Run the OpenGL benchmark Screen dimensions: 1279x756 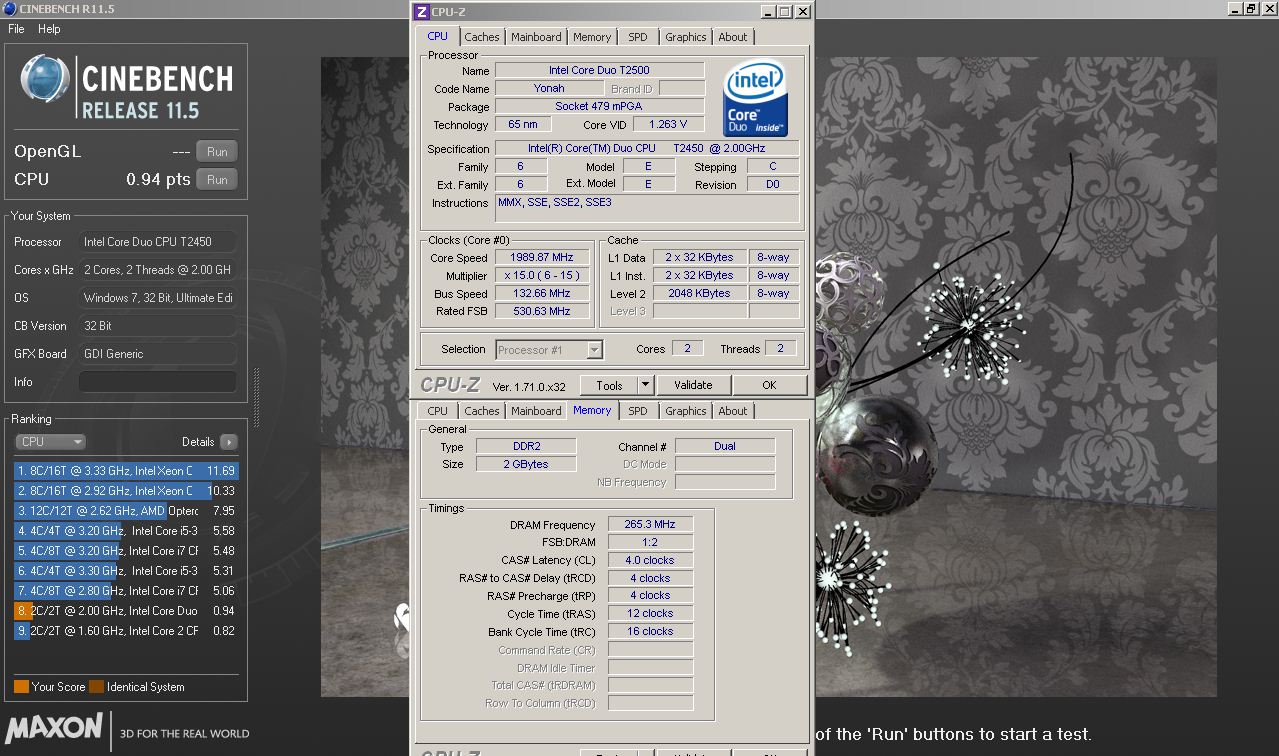pos(217,152)
